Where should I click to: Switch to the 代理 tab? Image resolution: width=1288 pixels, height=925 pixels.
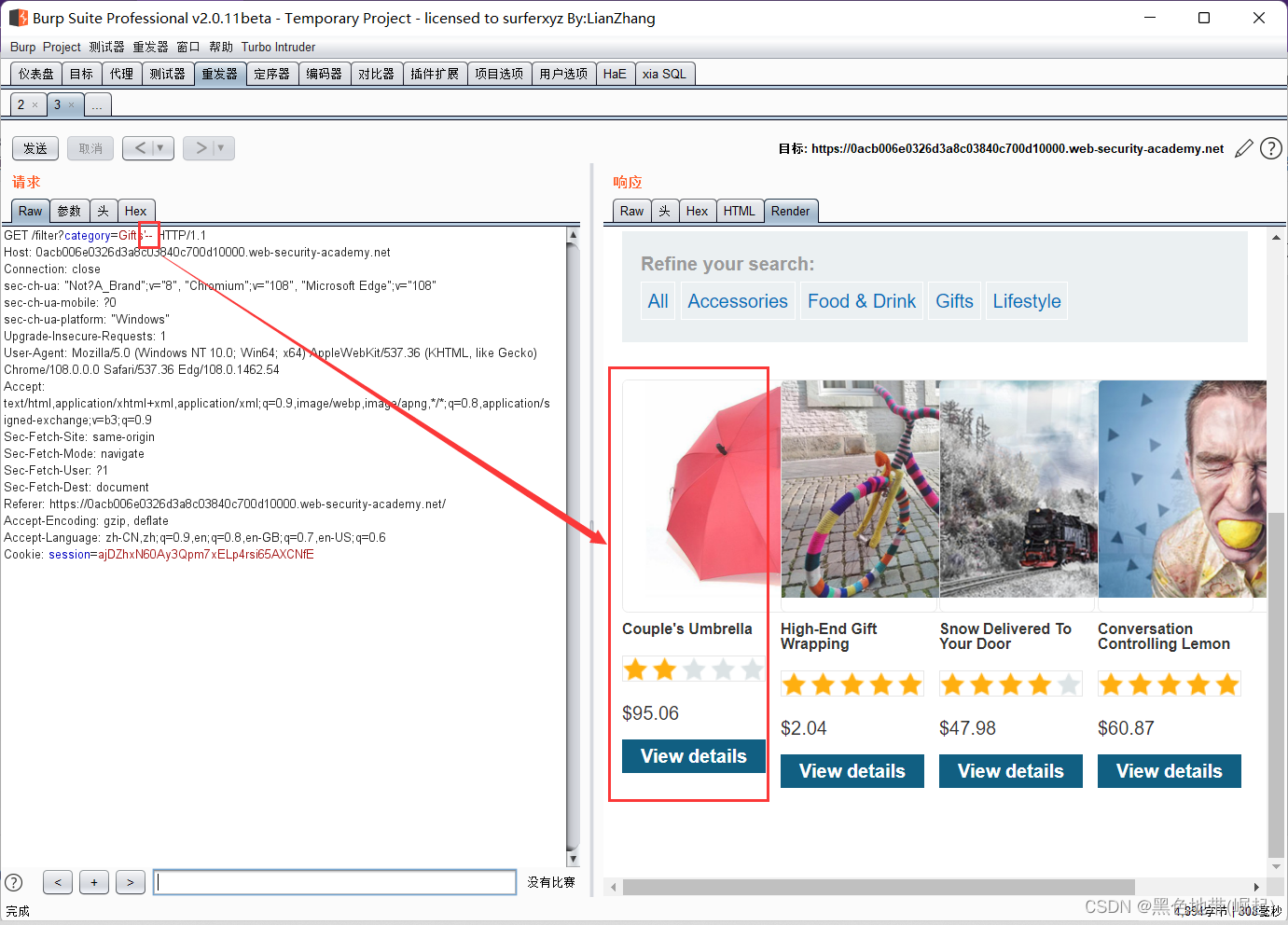(121, 74)
